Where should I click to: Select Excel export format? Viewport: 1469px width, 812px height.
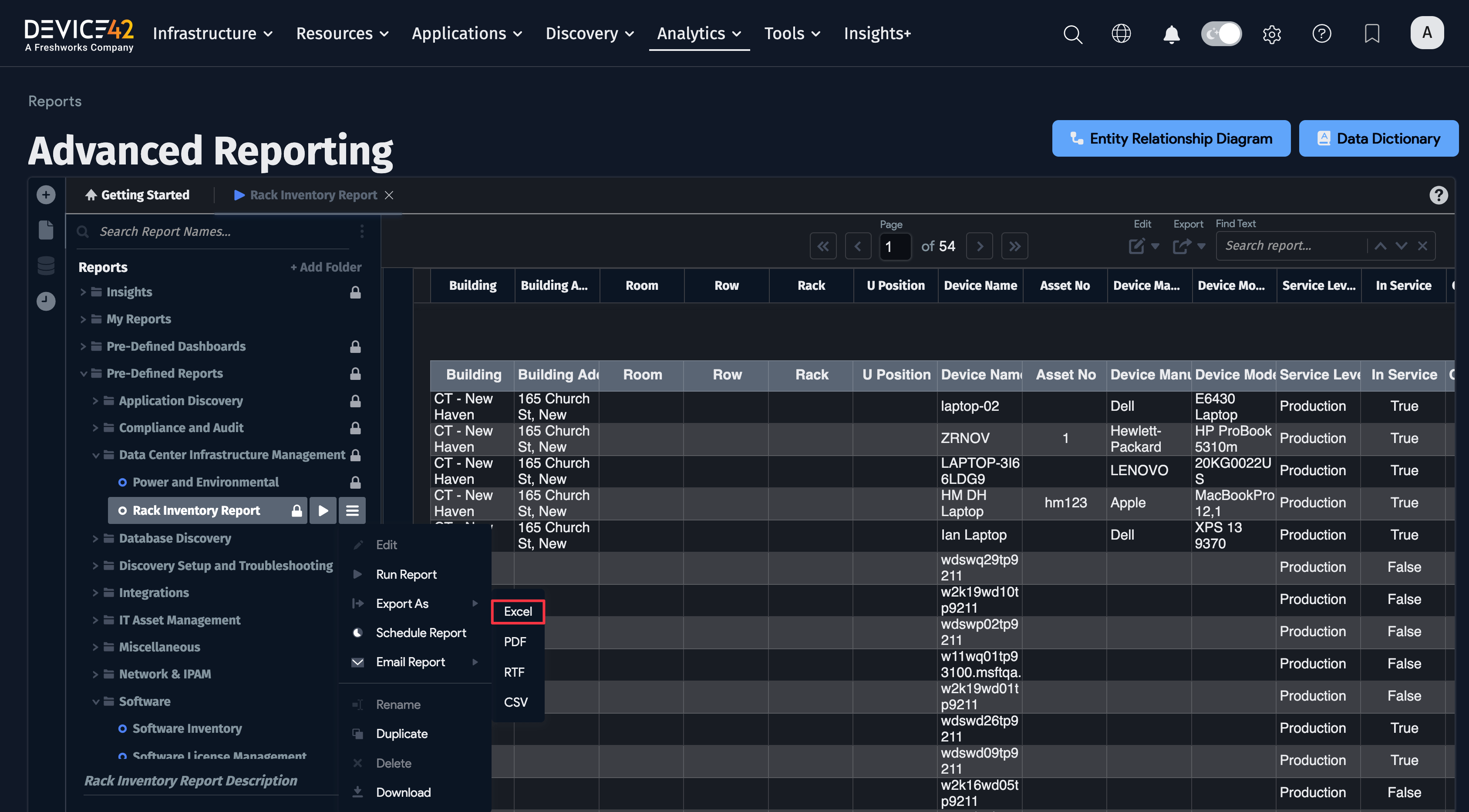(518, 611)
